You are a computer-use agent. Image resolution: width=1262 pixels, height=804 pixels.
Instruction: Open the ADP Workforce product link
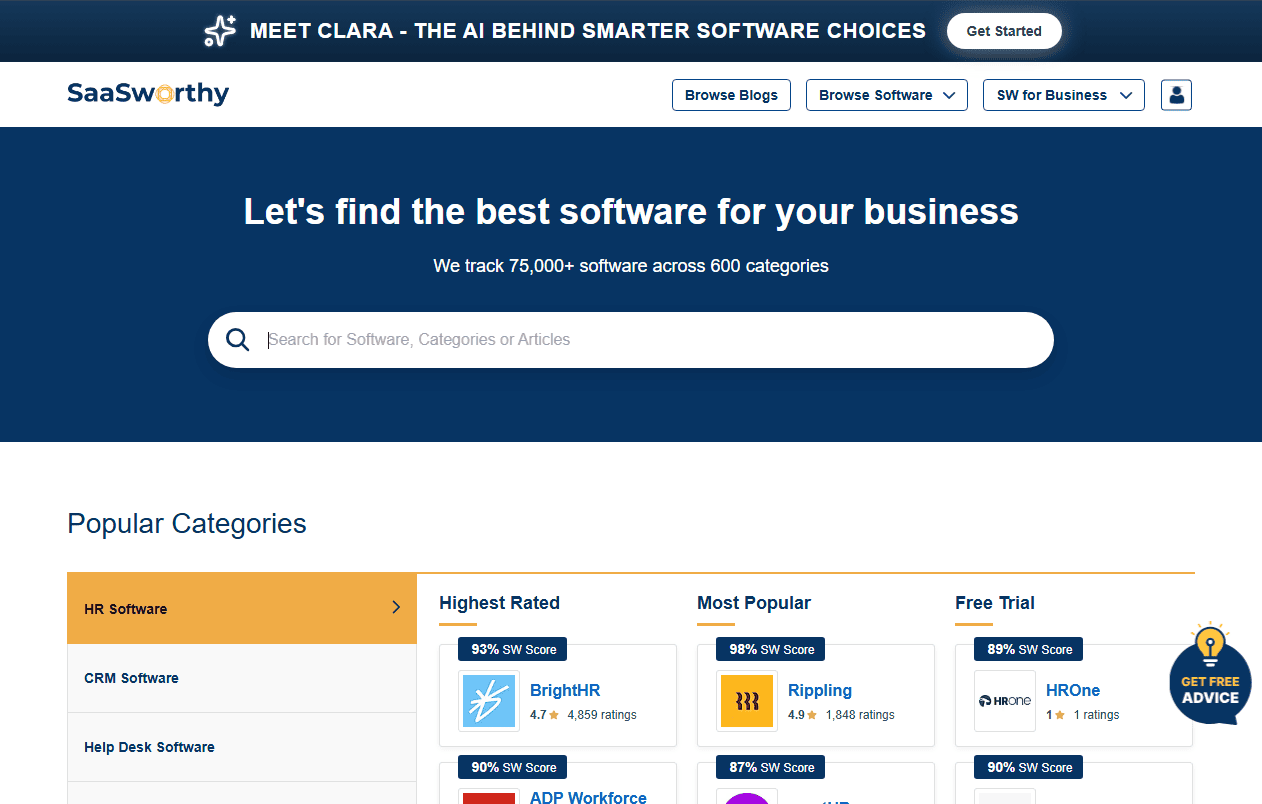[x=588, y=797]
